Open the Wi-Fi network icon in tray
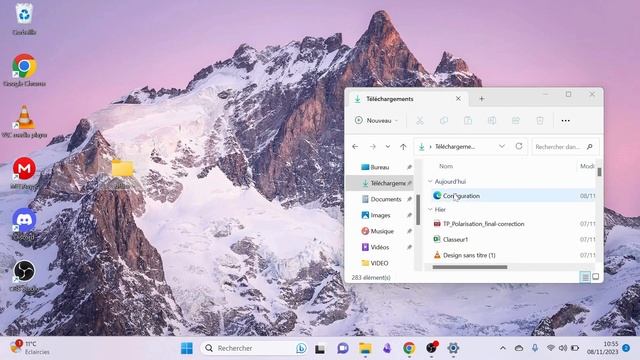 point(550,348)
